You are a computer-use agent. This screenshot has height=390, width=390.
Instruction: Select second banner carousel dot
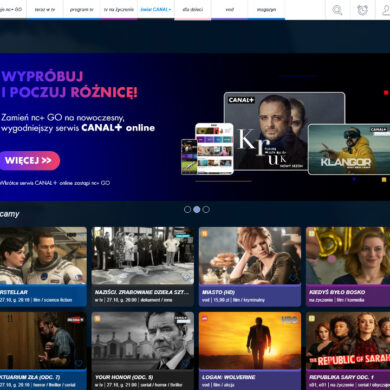pyautogui.click(x=197, y=209)
